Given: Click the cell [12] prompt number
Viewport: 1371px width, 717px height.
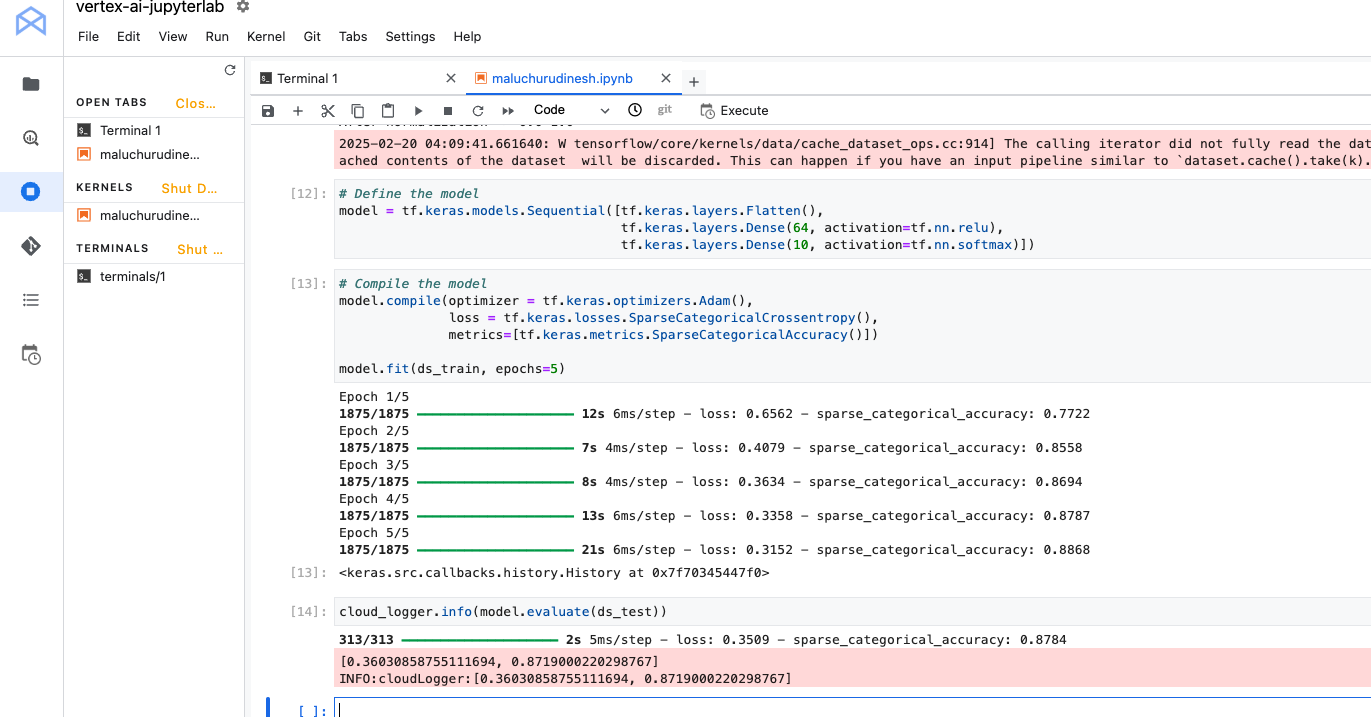Looking at the screenshot, I should coord(310,193).
